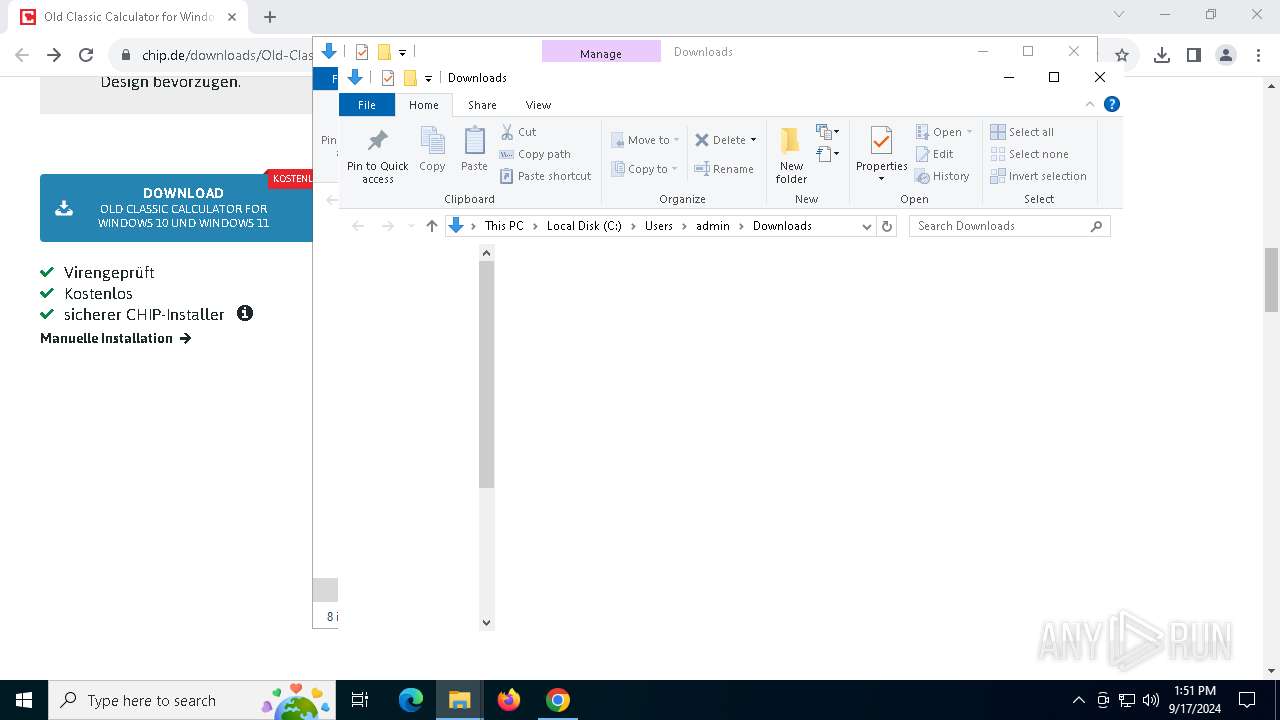This screenshot has height=720, width=1280.
Task: Click Properties checkmark icon in front window title bar
Action: 388,78
